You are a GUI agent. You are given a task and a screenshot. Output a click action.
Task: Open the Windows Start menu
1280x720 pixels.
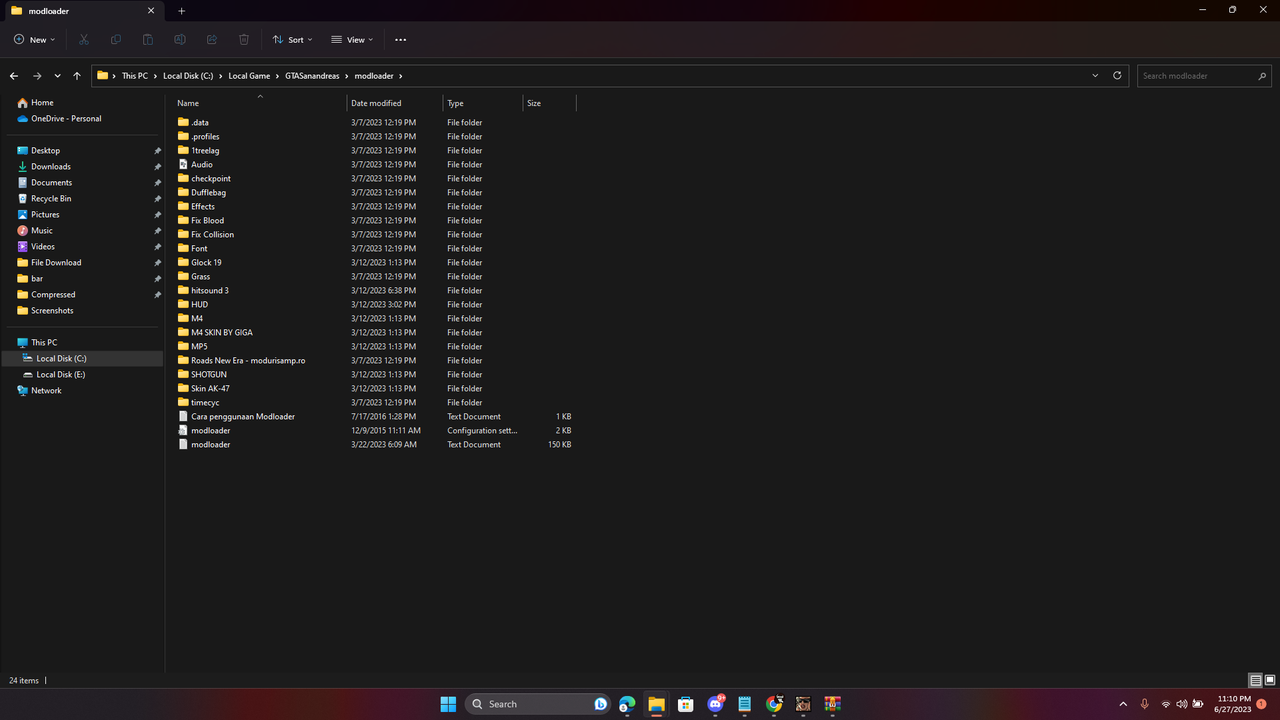click(x=448, y=704)
